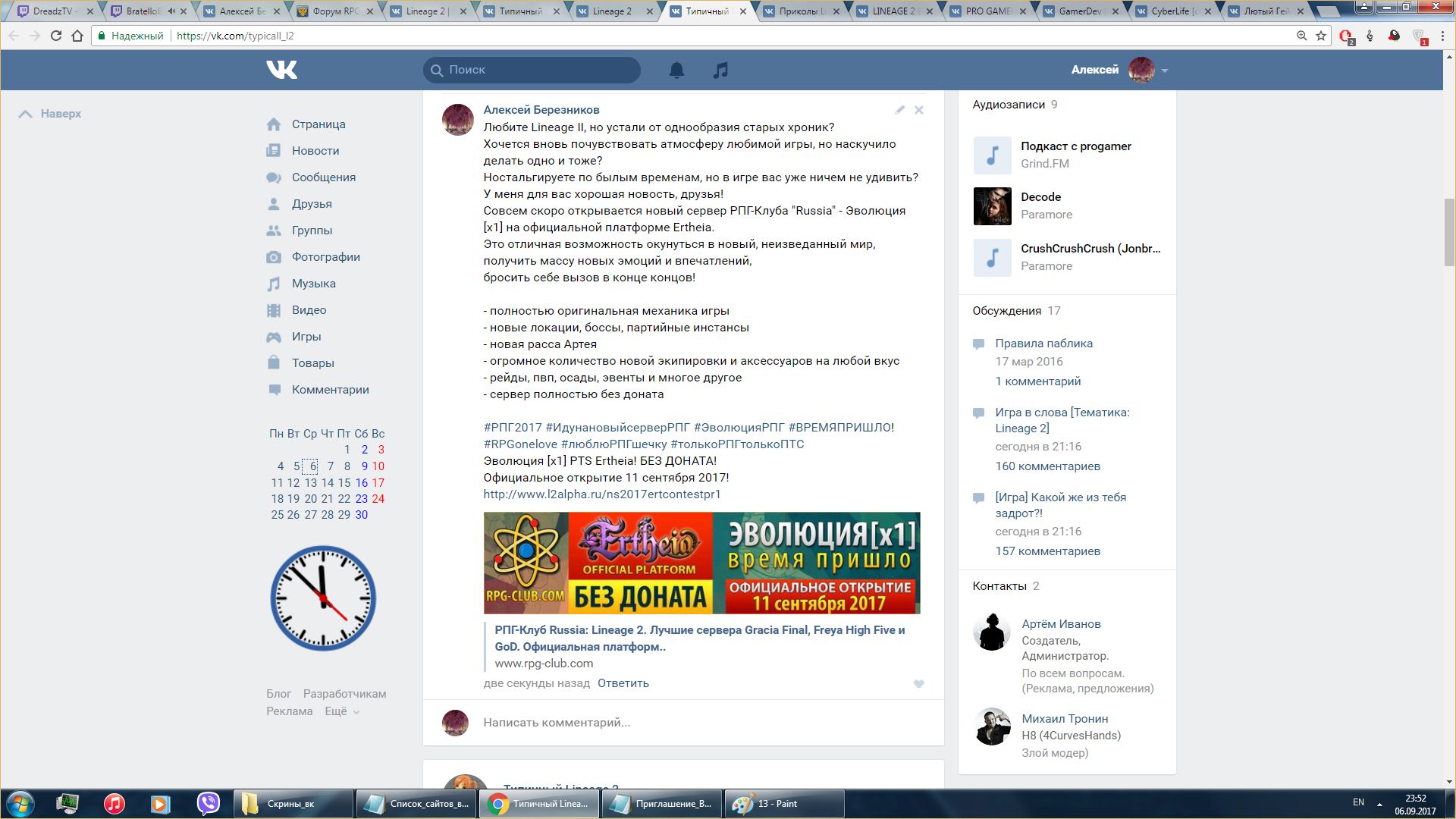Click the VK logo in header

(281, 70)
